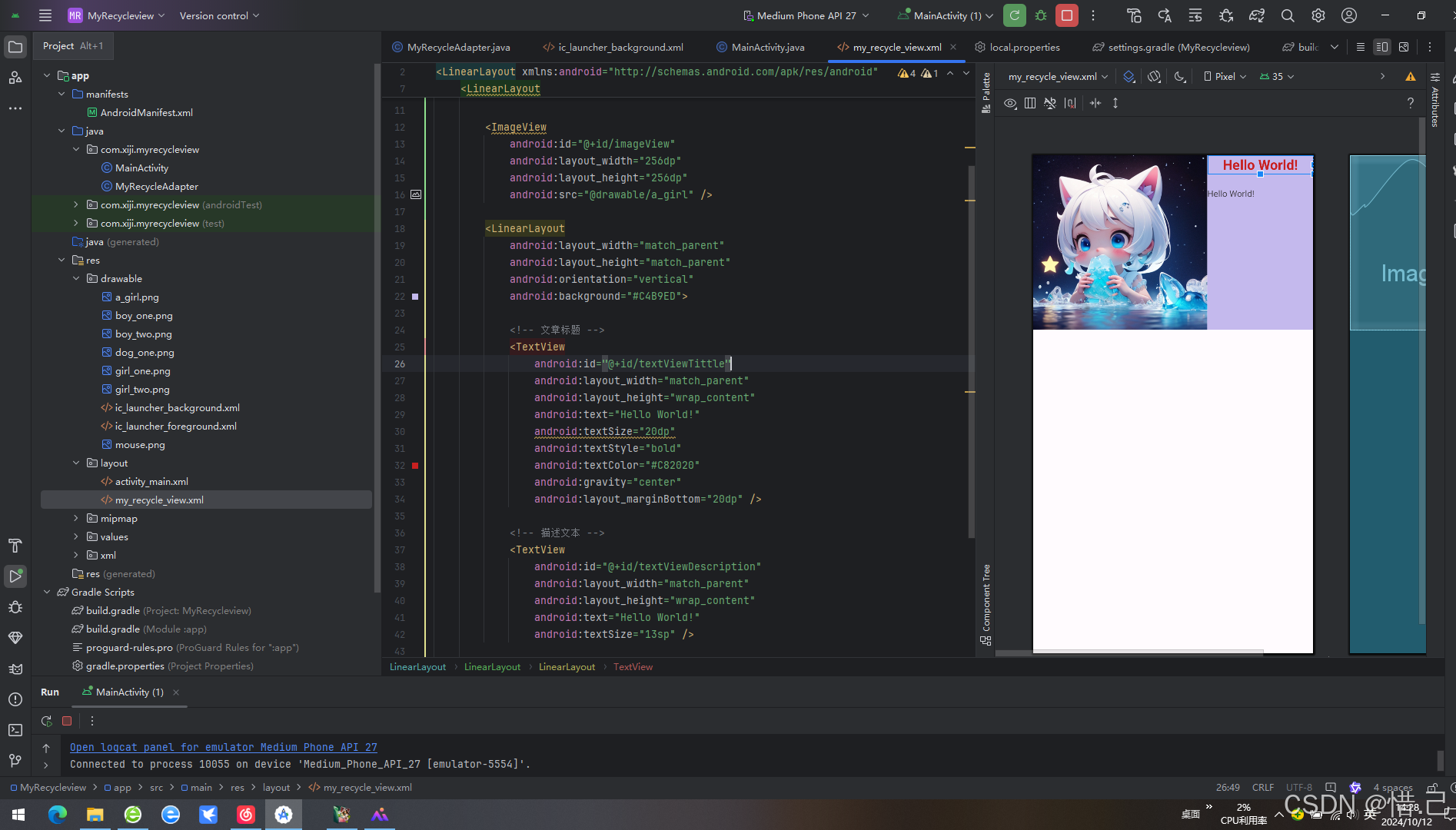
Task: Open the Version control dropdown
Action: pos(219,15)
